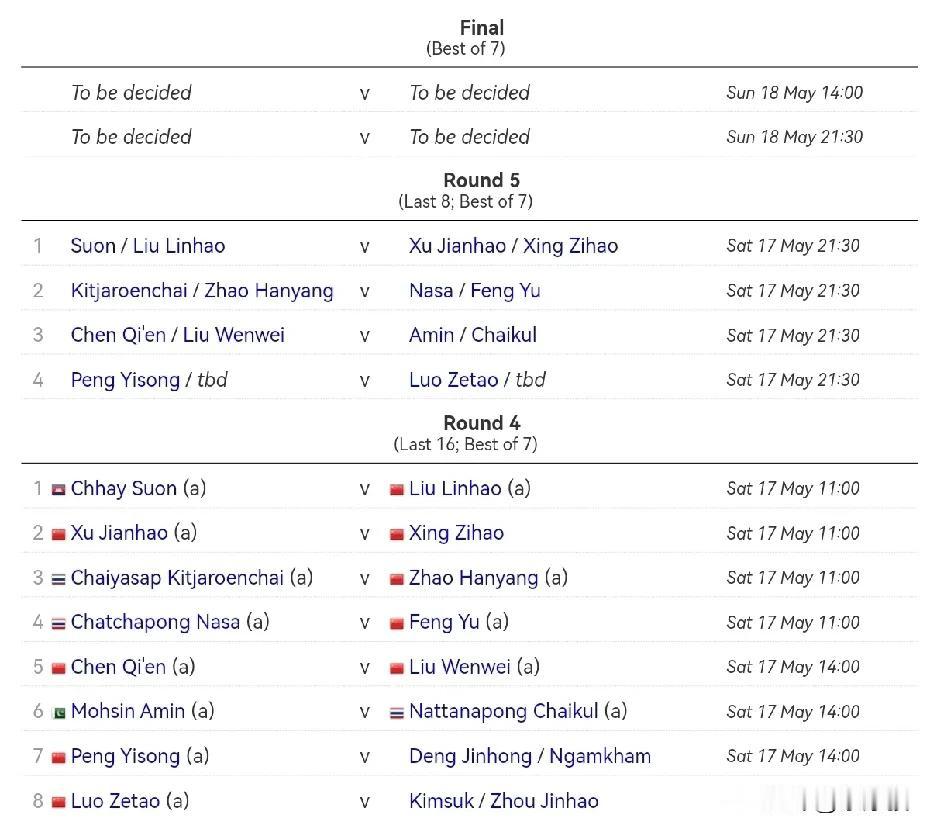Click Kitjaroenchai in Round 5 match 2

[x=129, y=290]
